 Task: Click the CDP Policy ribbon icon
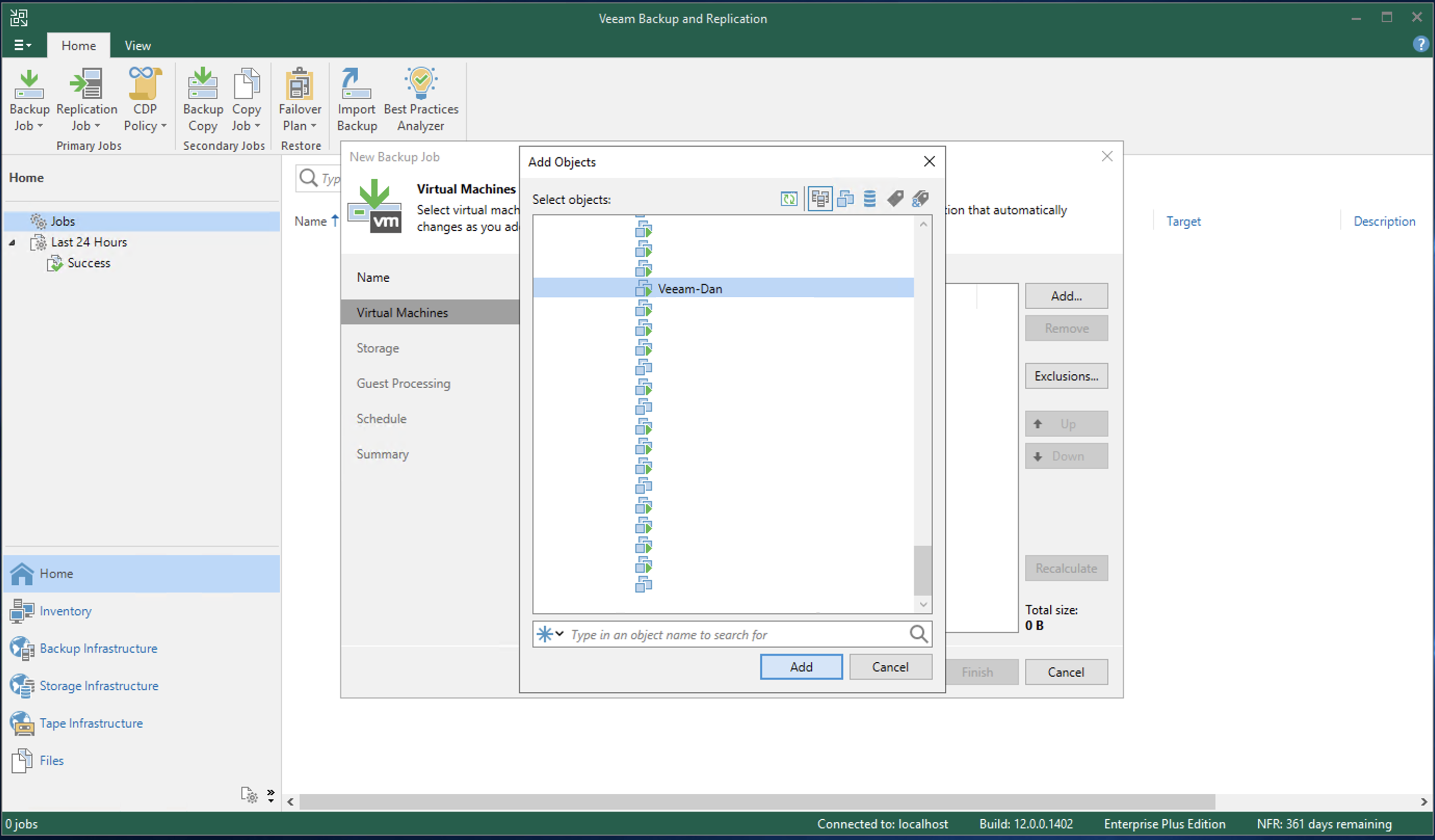tap(145, 84)
